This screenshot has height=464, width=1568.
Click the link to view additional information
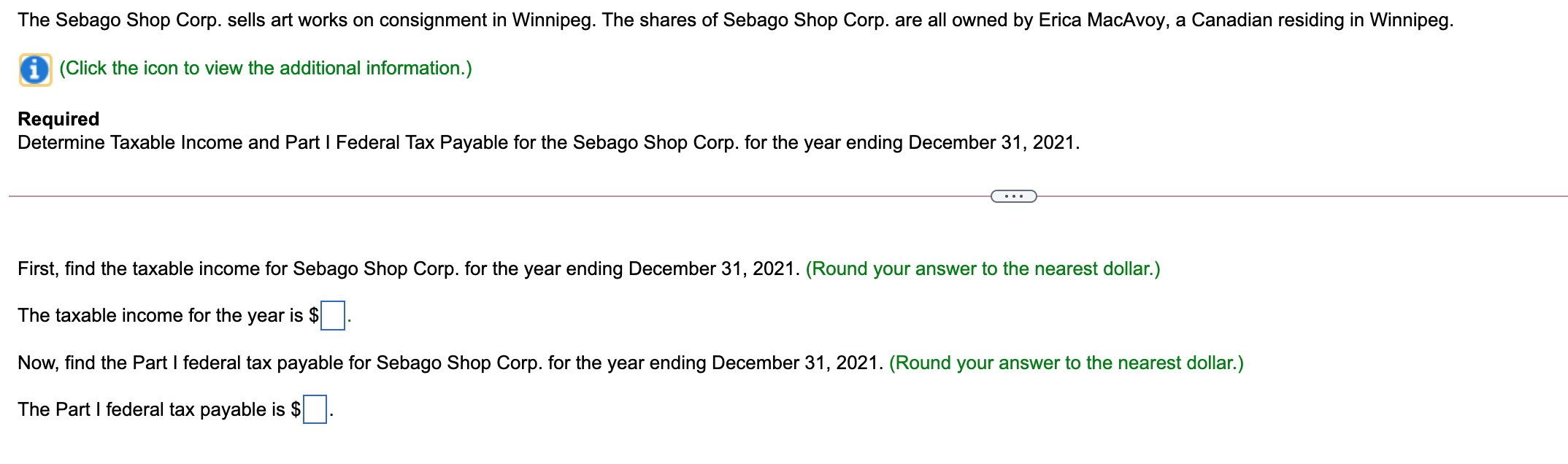[x=266, y=68]
